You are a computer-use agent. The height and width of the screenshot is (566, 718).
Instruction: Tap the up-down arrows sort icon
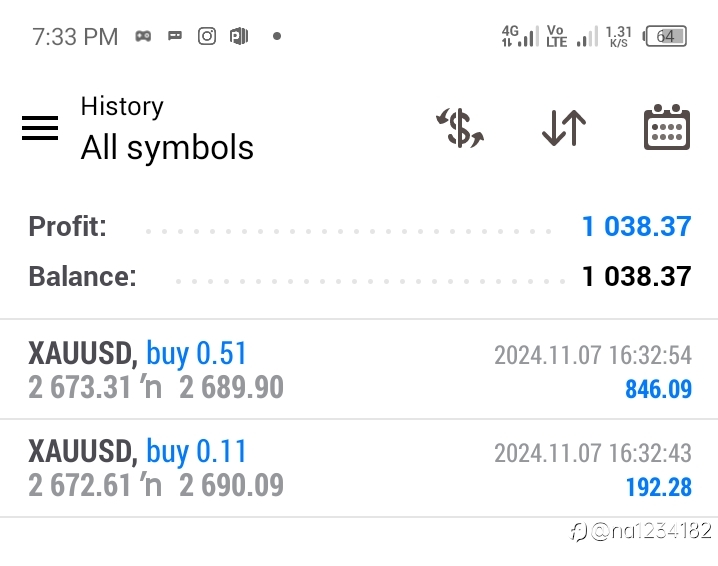click(564, 128)
